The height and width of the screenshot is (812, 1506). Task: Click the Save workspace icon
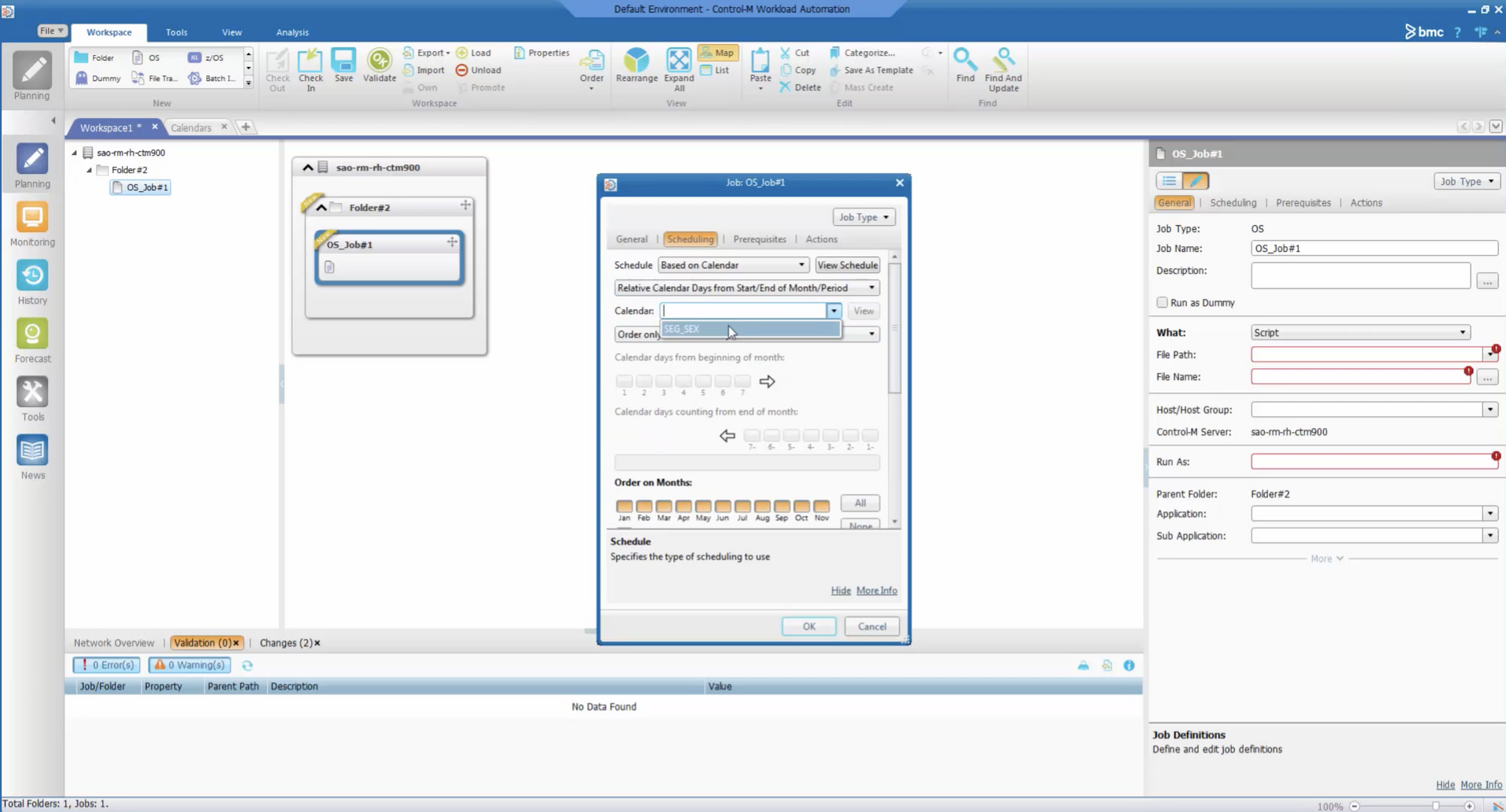click(x=343, y=65)
